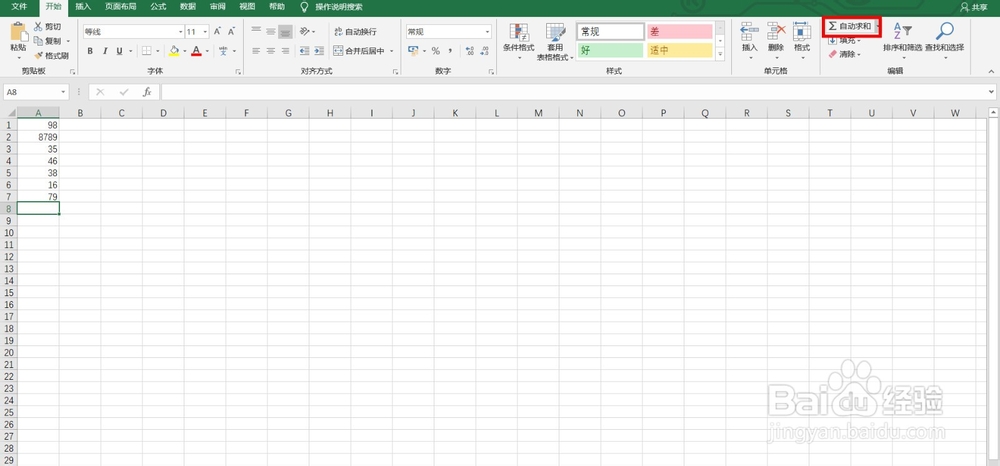This screenshot has width=1000, height=466.
Task: Increase decimal places
Action: click(470, 51)
